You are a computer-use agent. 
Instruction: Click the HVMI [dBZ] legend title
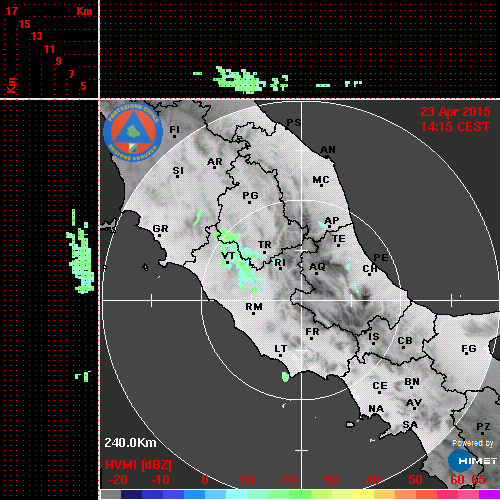(x=138, y=465)
